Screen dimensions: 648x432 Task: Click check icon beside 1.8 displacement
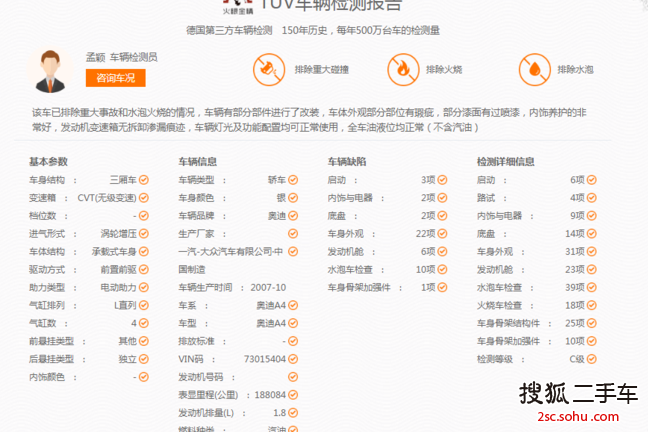(293, 413)
